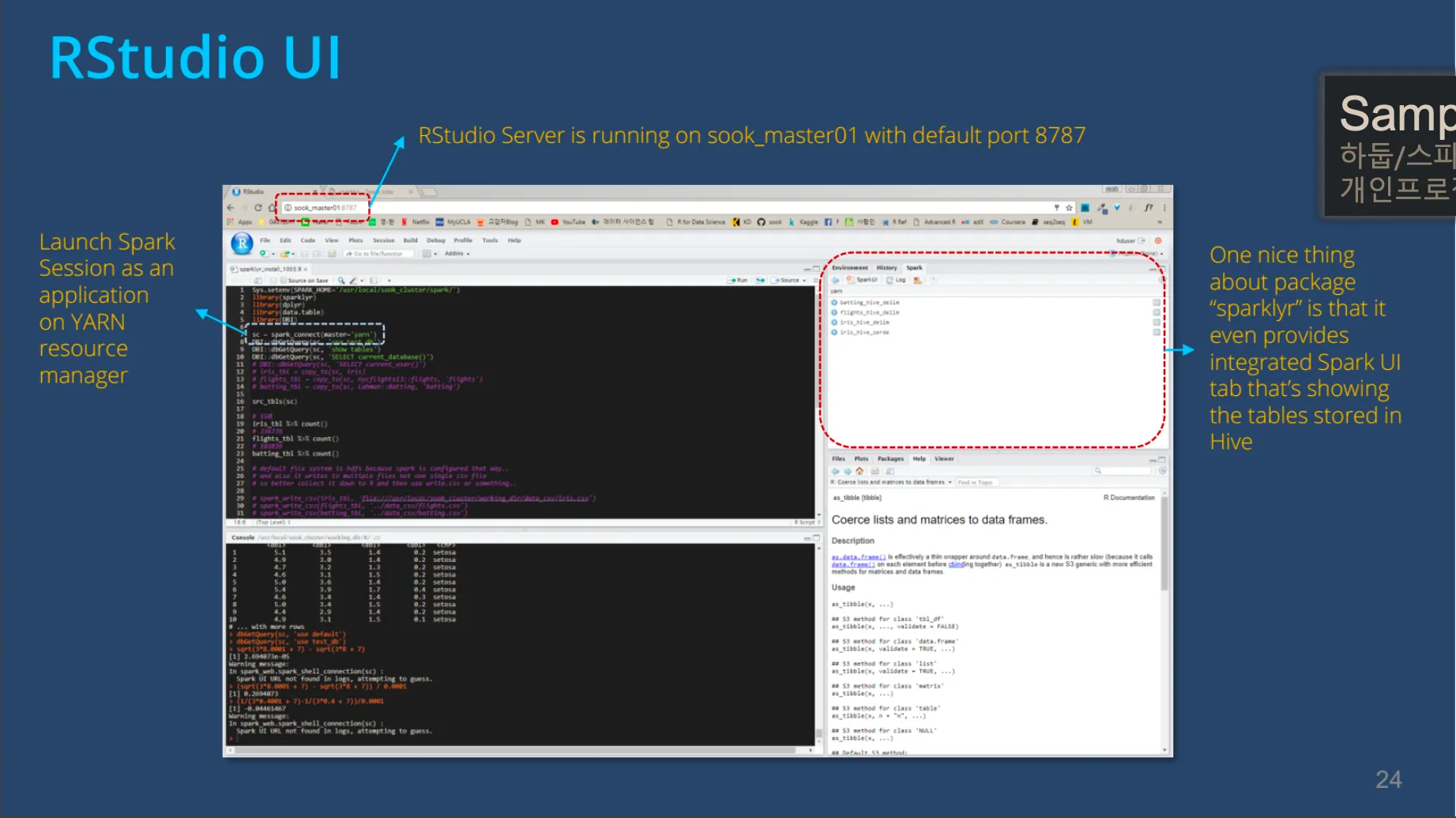Follow the as.data.frame() documentation link
This screenshot has height=818, width=1456.
click(x=858, y=557)
